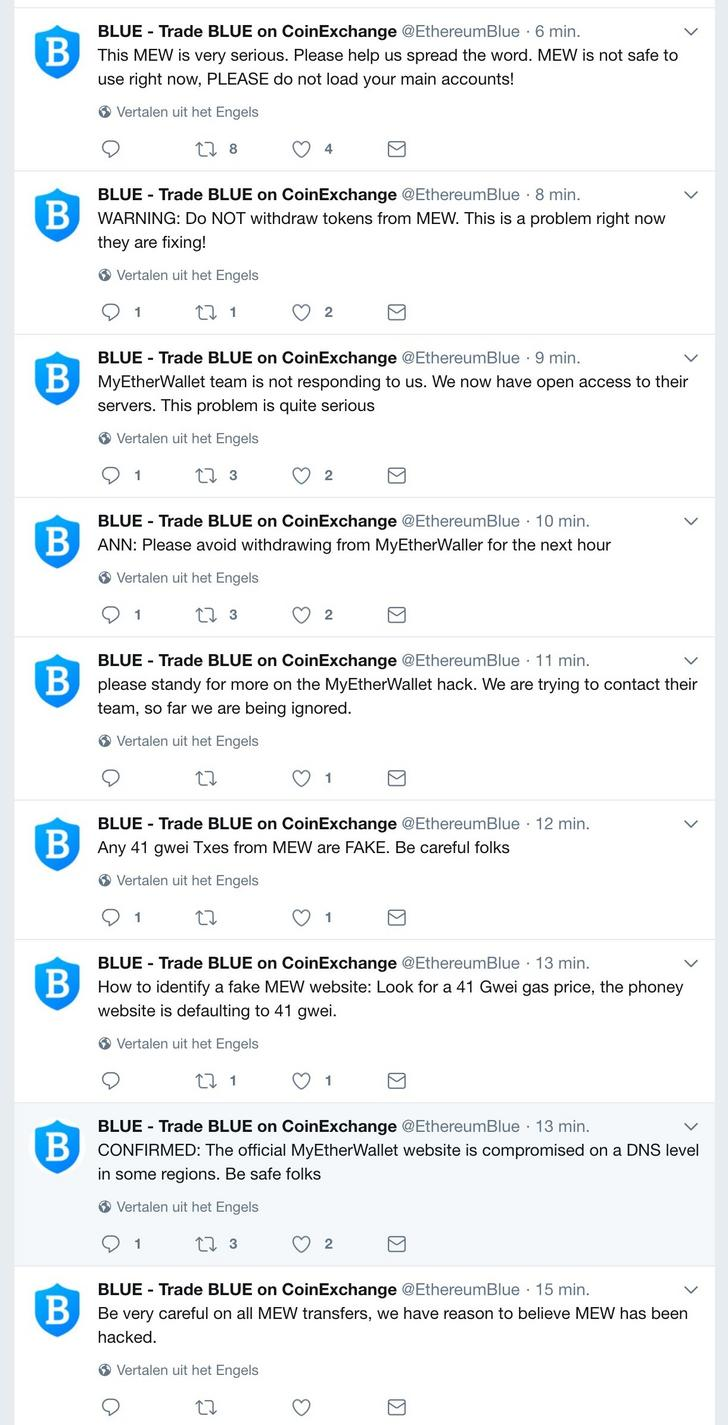Expand options for the 10 min. ANN tweet

click(x=690, y=521)
